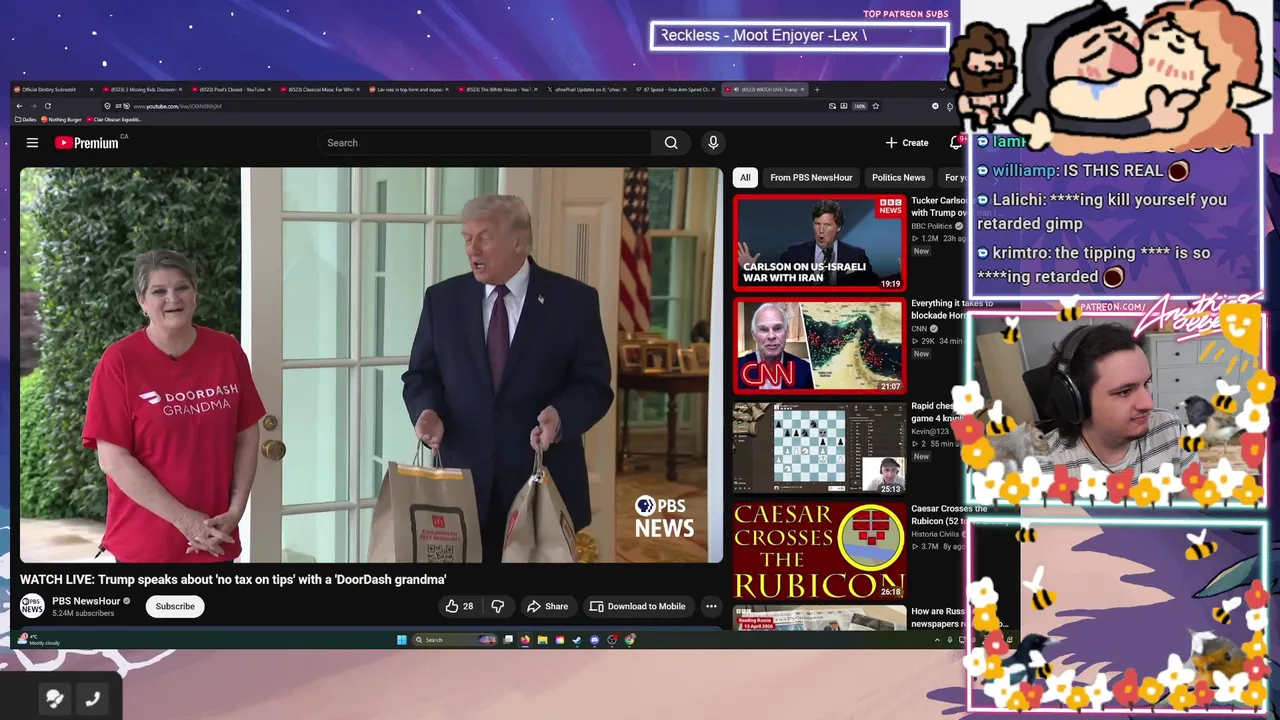Open Chrome from the taskbar
Screen dimensions: 1280x720
coord(630,640)
